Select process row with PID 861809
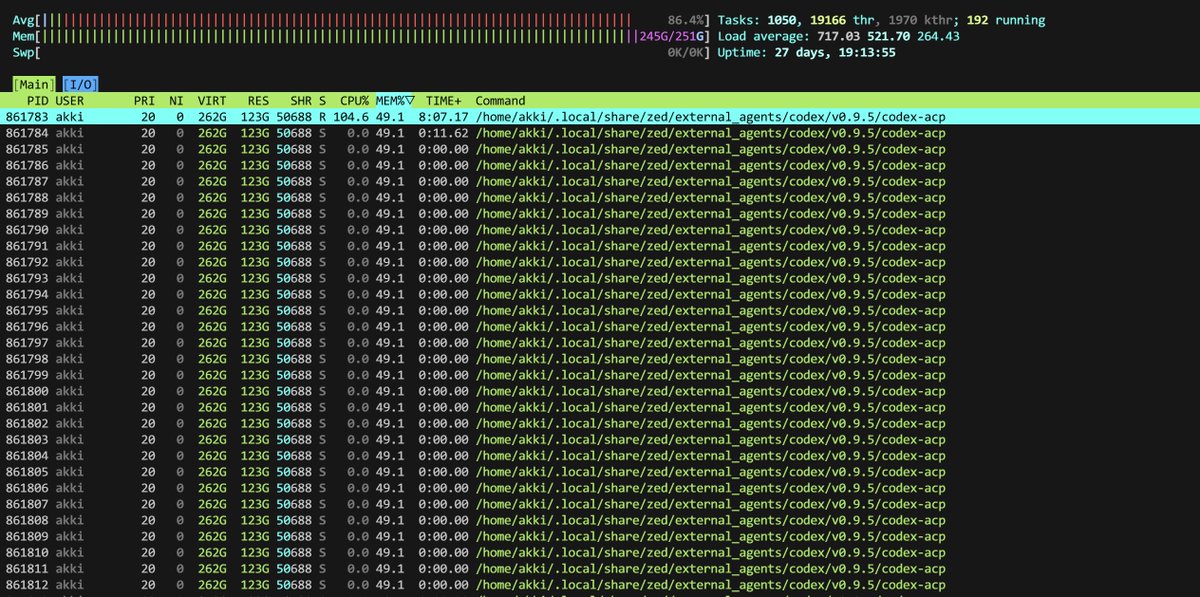1200x597 pixels. click(x=600, y=537)
